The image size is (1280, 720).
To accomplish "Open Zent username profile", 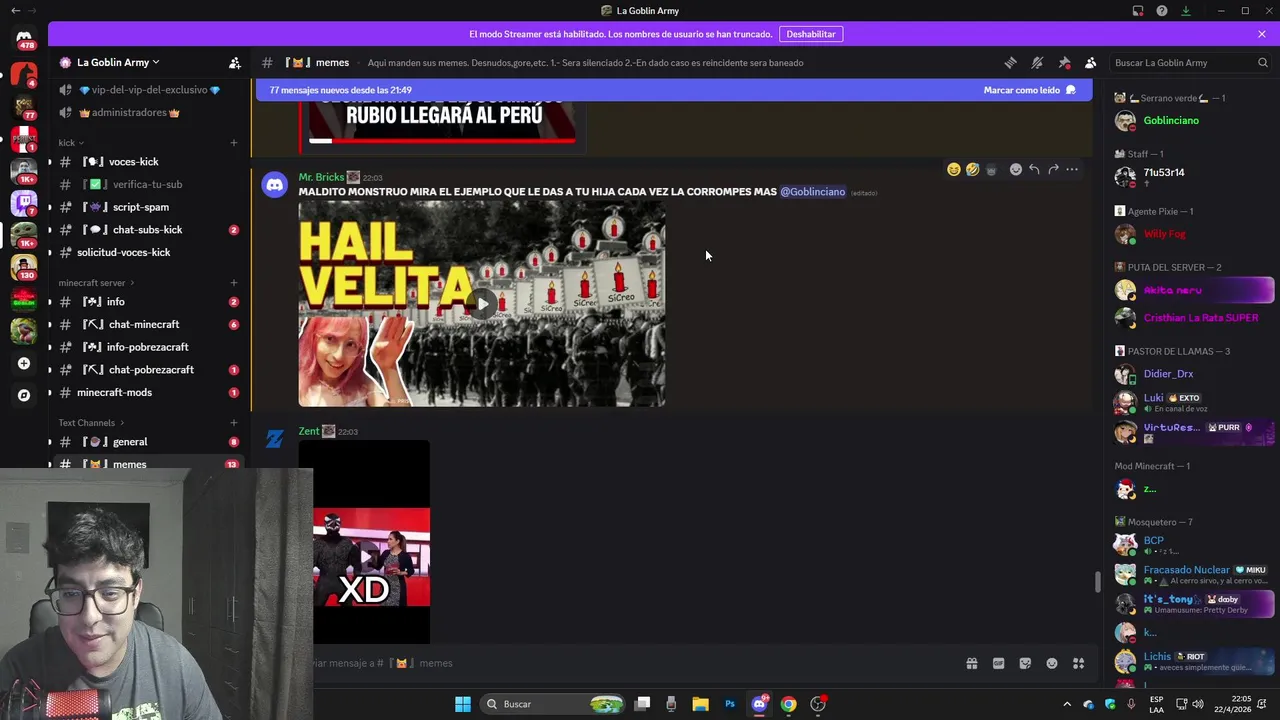I will 308,431.
